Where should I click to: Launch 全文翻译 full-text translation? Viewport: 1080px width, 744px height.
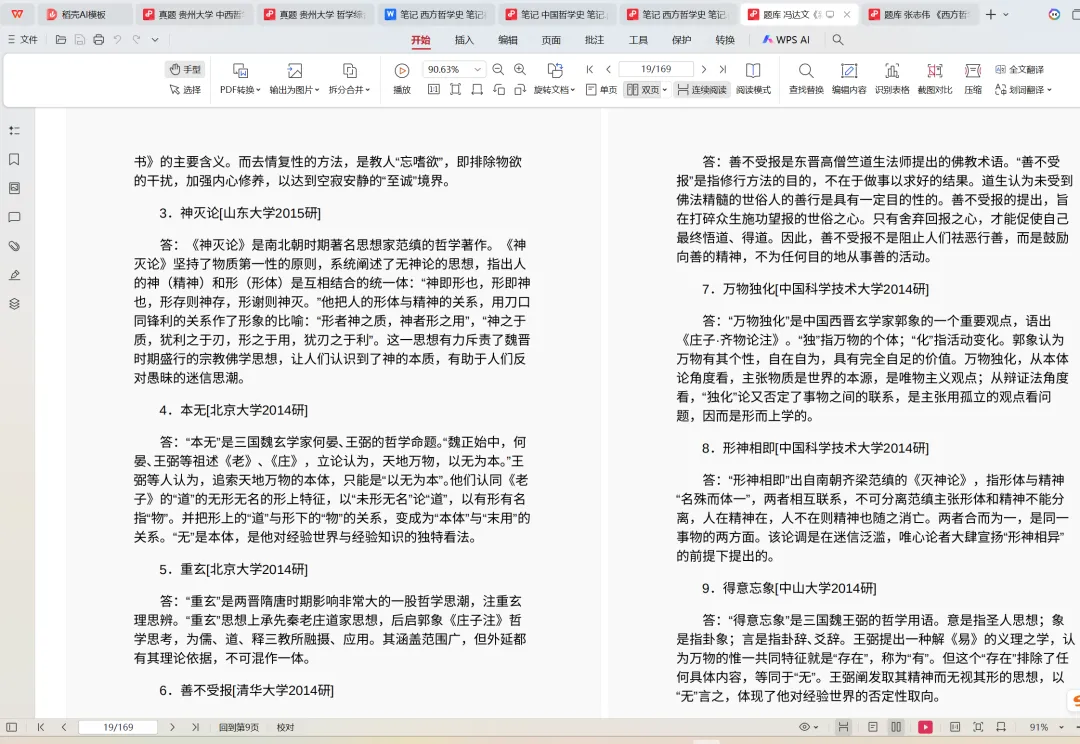point(1027,70)
